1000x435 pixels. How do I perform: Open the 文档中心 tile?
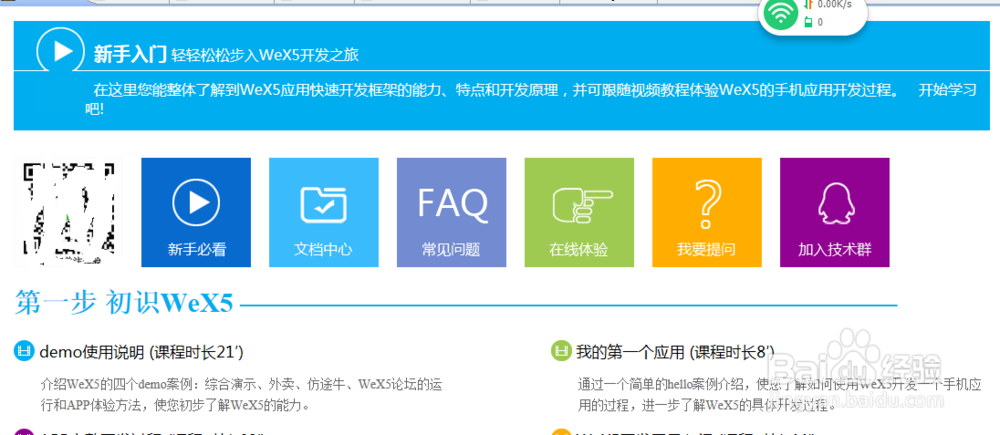[324, 212]
